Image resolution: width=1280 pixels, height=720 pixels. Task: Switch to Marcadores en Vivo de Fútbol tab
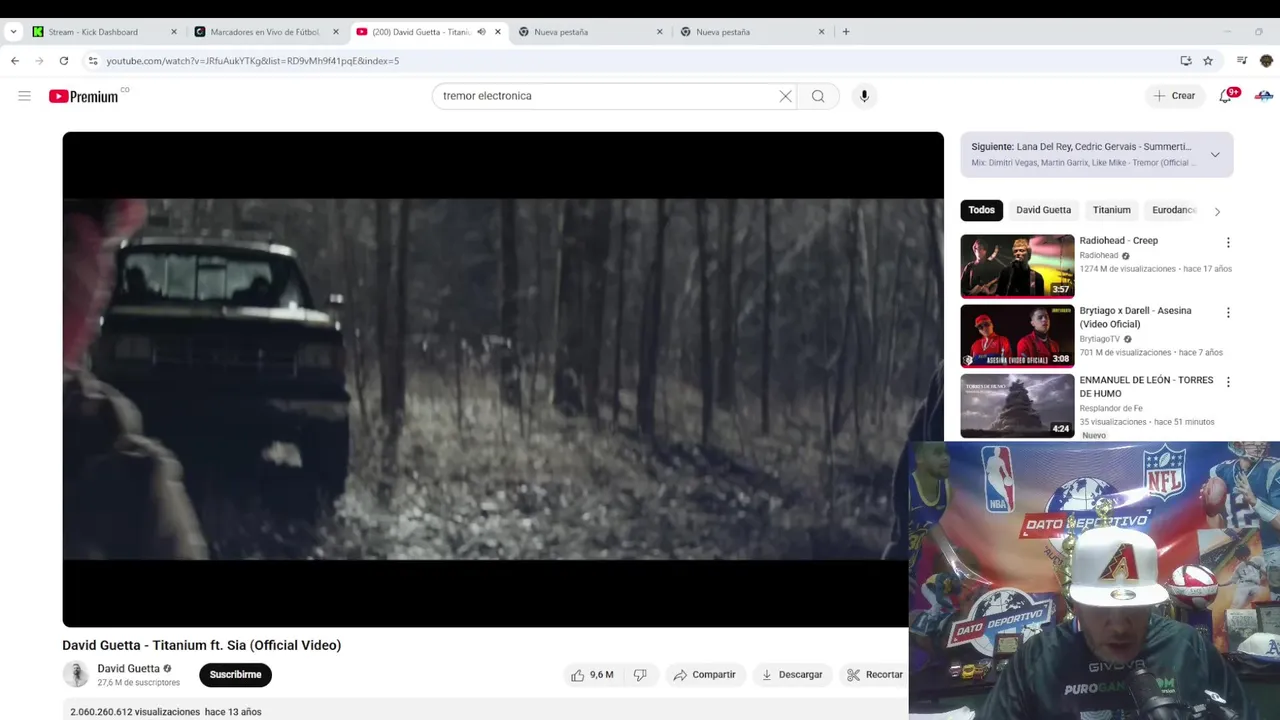[x=265, y=32]
